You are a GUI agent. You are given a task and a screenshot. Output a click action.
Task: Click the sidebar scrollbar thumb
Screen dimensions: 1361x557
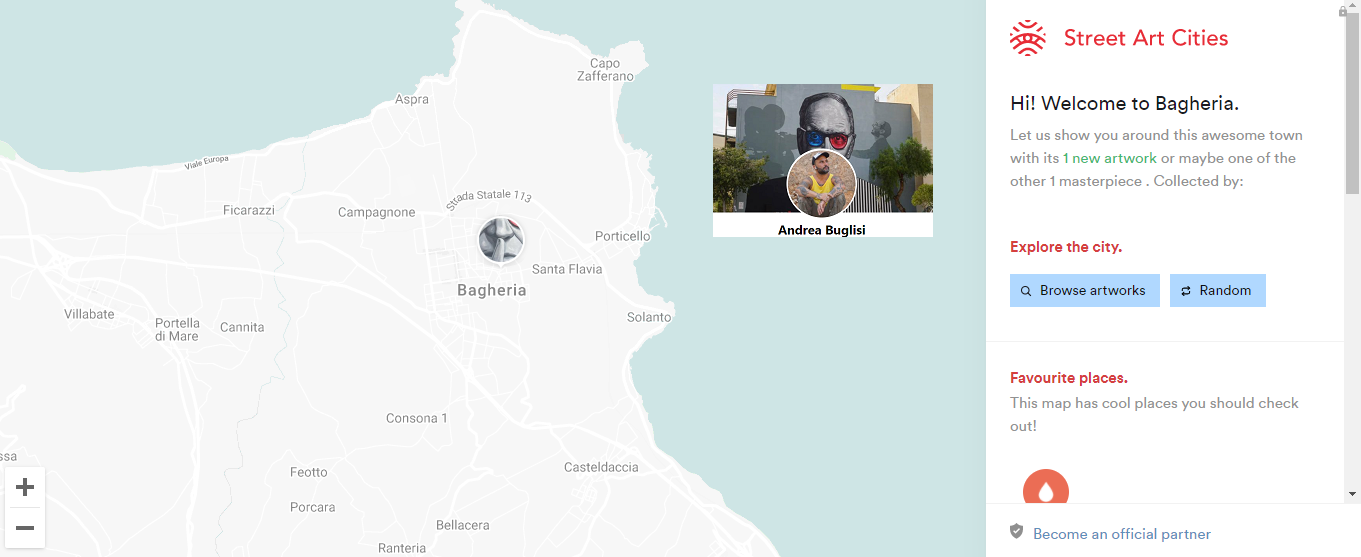click(x=1352, y=105)
